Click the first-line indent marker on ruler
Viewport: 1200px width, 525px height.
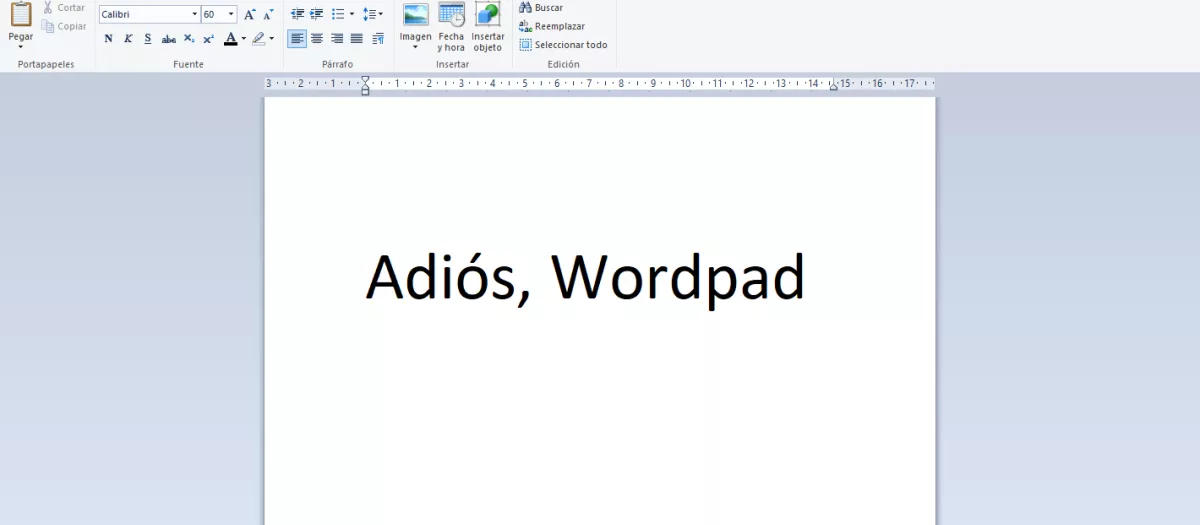[x=365, y=79]
